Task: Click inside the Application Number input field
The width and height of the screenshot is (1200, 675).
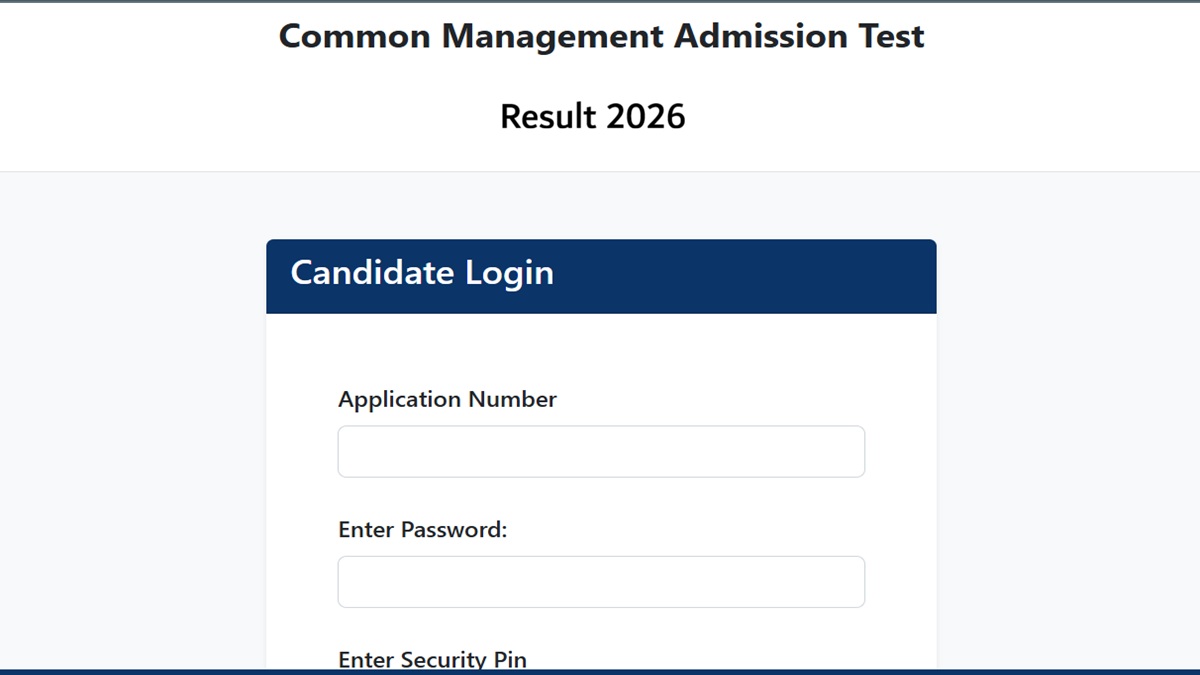Action: pyautogui.click(x=600, y=451)
